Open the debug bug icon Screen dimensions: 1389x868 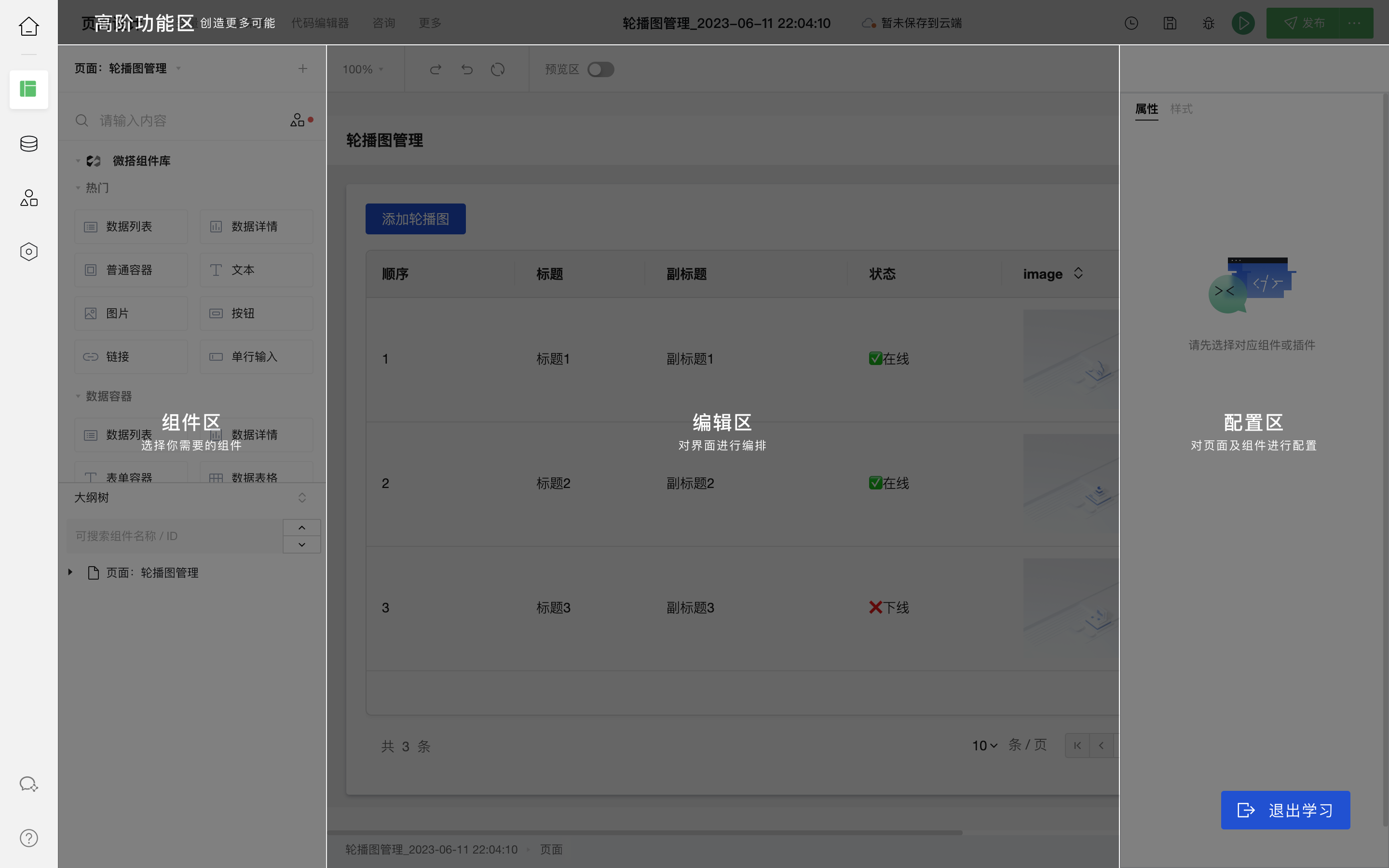click(x=1208, y=23)
